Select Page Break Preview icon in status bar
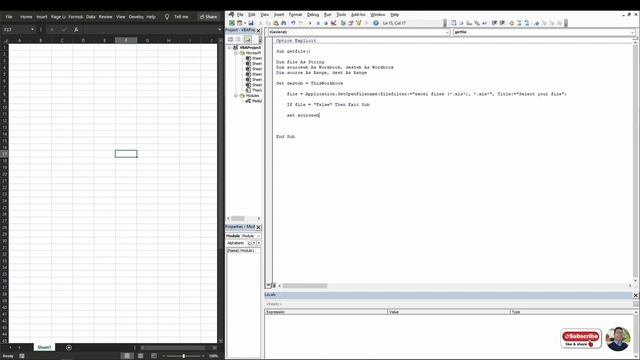The image size is (640, 360). tap(154, 356)
